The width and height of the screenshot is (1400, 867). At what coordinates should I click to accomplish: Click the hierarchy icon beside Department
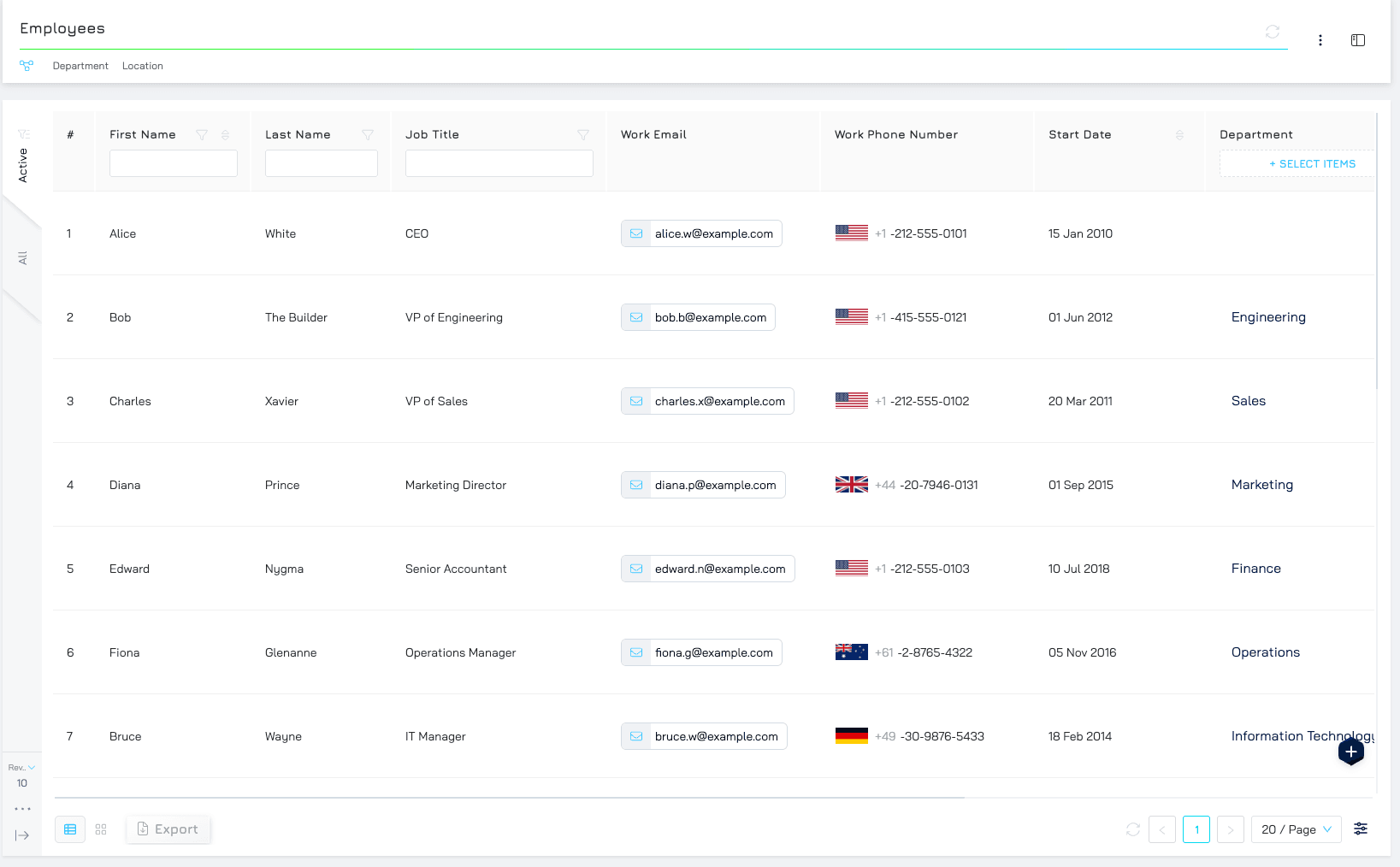pos(27,66)
